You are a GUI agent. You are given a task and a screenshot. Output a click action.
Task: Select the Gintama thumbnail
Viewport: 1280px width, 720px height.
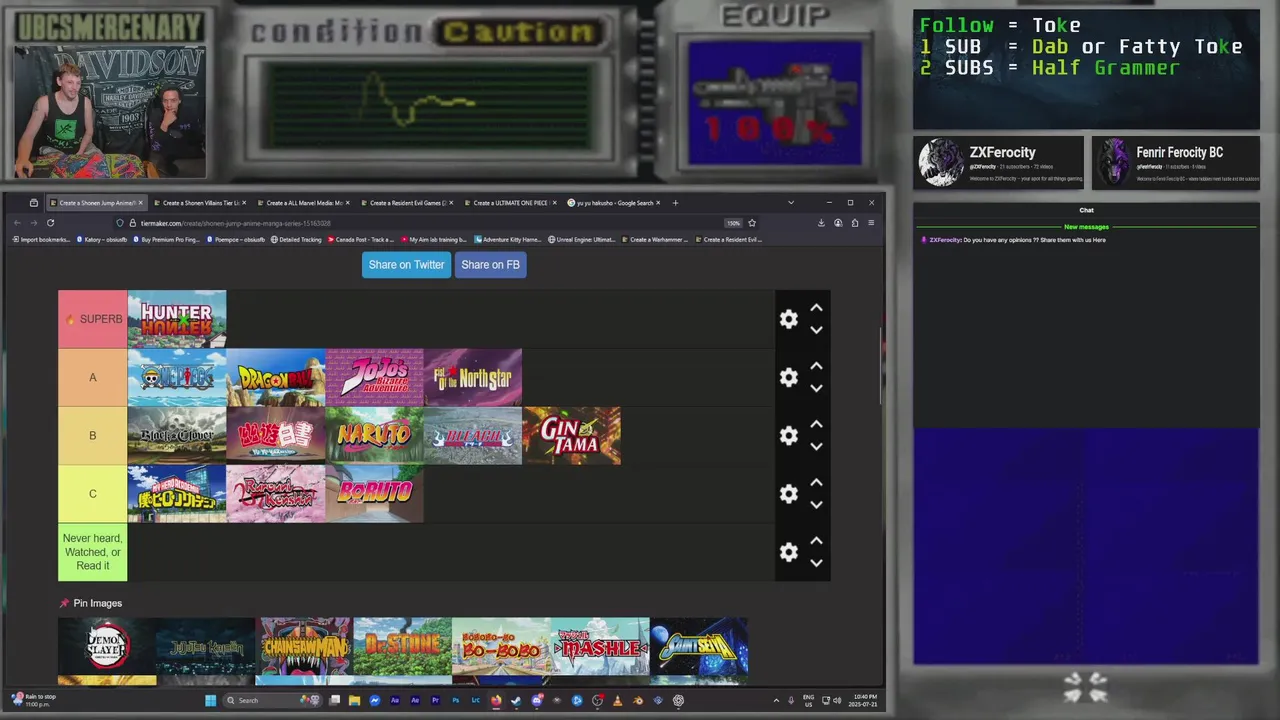click(572, 435)
